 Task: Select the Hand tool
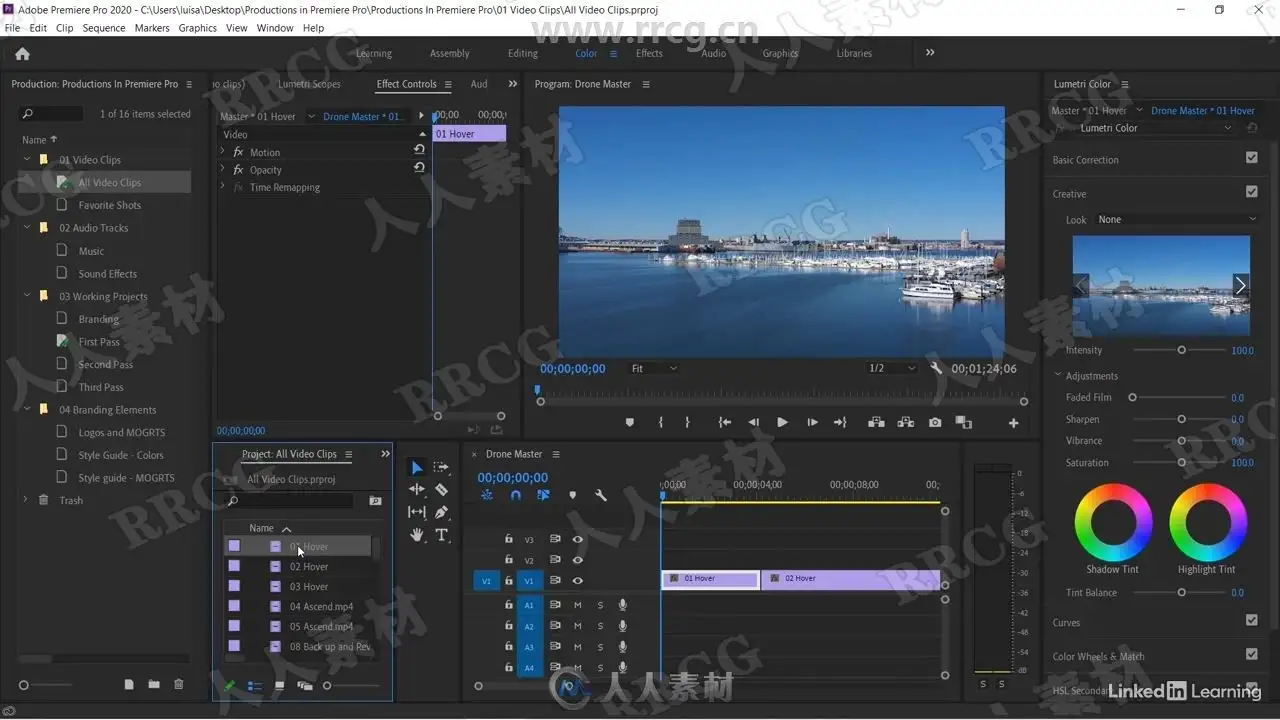(x=417, y=535)
